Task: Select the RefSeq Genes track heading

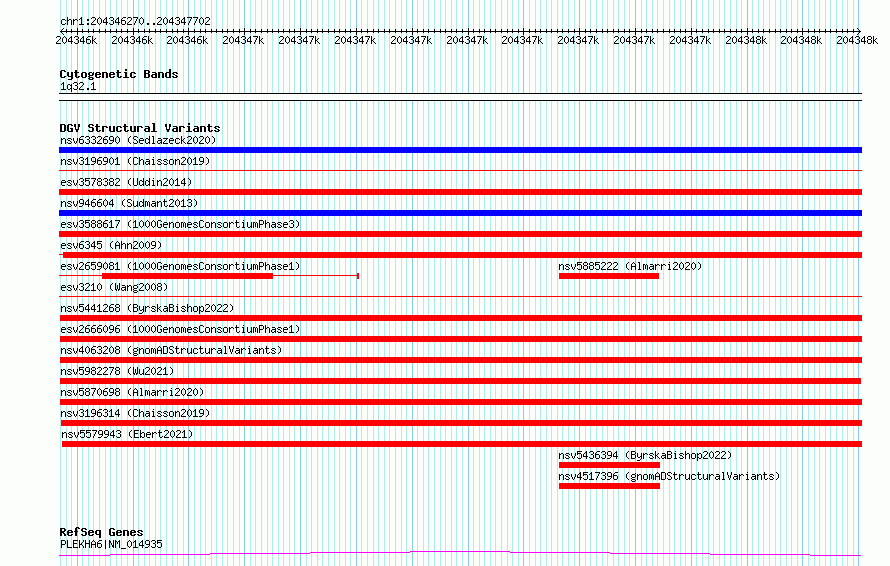Action: [x=101, y=532]
